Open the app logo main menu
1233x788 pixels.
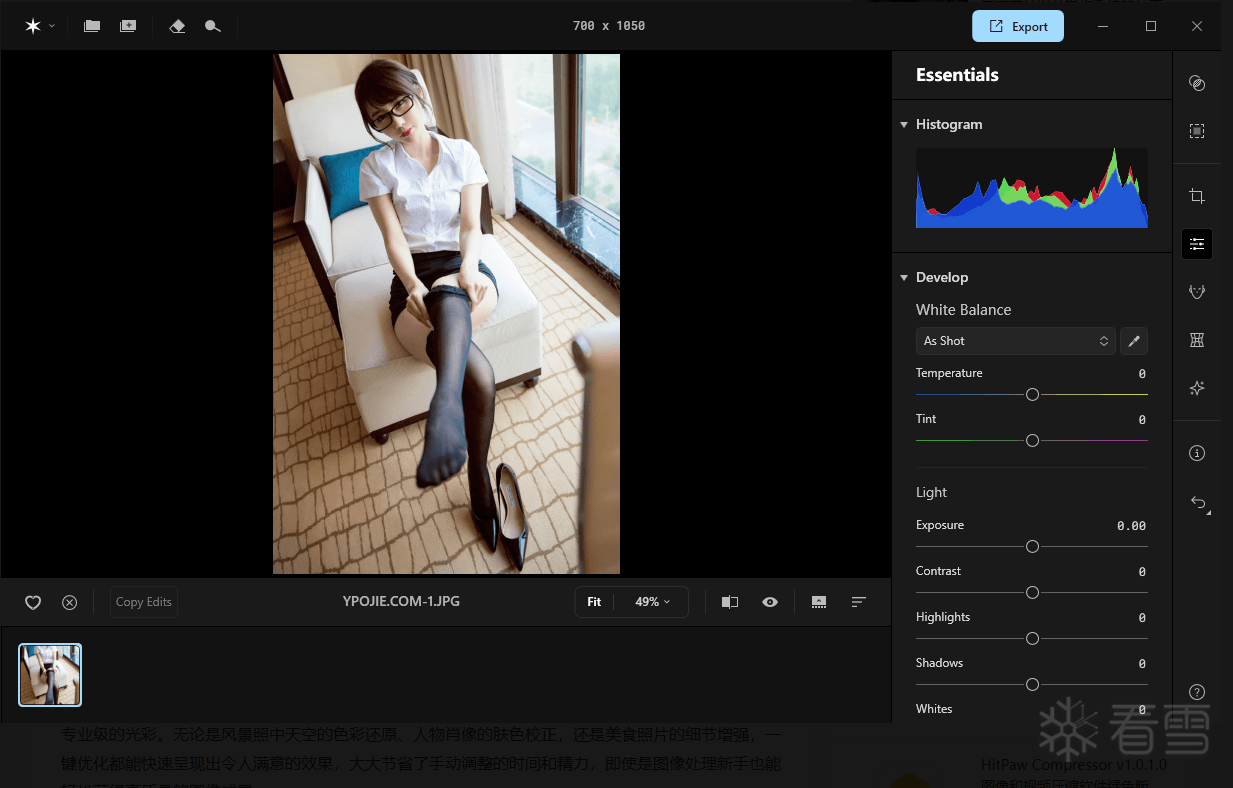(39, 26)
